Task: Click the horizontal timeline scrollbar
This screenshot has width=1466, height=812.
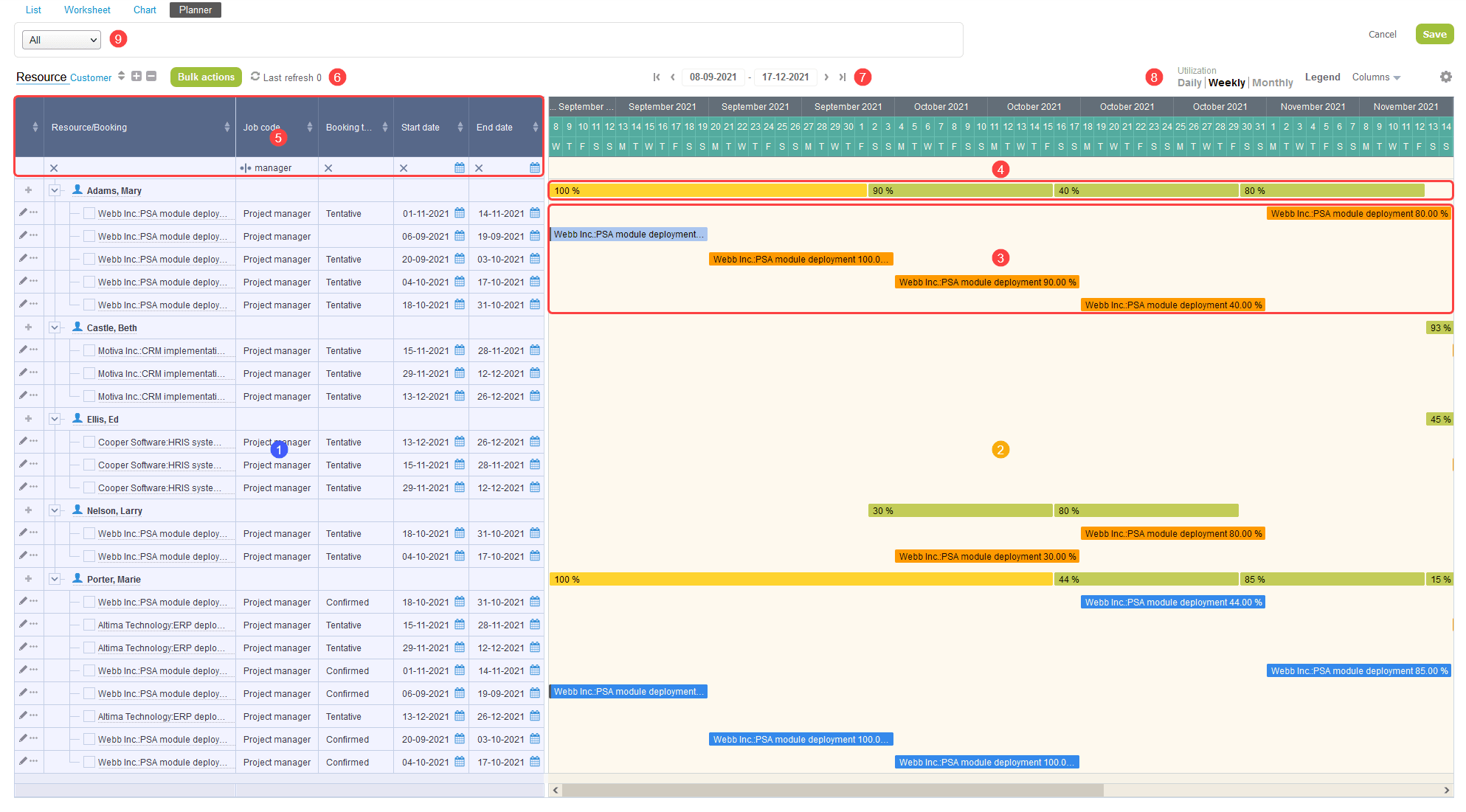Action: point(832,790)
